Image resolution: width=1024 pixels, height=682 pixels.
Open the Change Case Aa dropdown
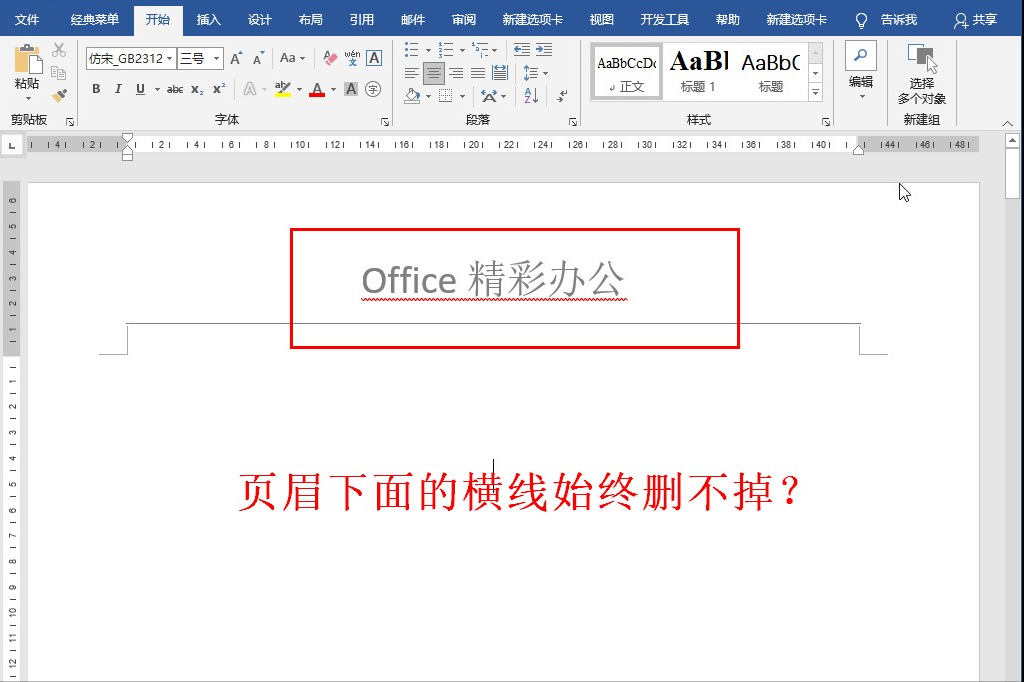(x=292, y=58)
